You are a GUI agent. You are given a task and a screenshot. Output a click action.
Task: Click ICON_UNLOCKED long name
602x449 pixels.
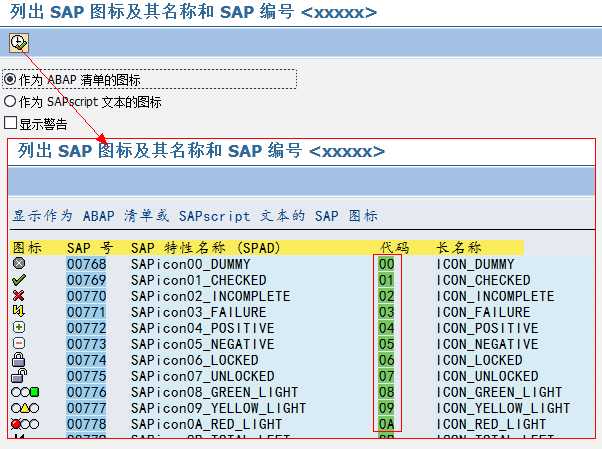(x=487, y=376)
